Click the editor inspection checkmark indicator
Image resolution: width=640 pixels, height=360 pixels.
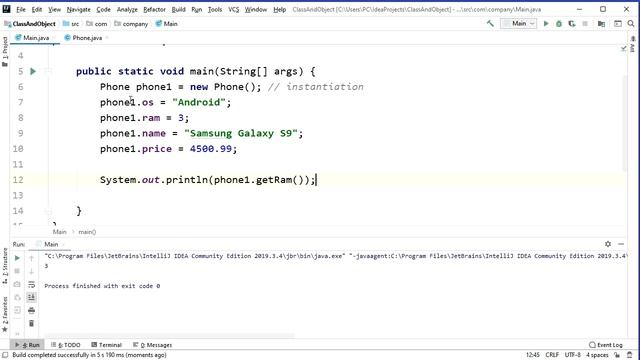coord(623,48)
